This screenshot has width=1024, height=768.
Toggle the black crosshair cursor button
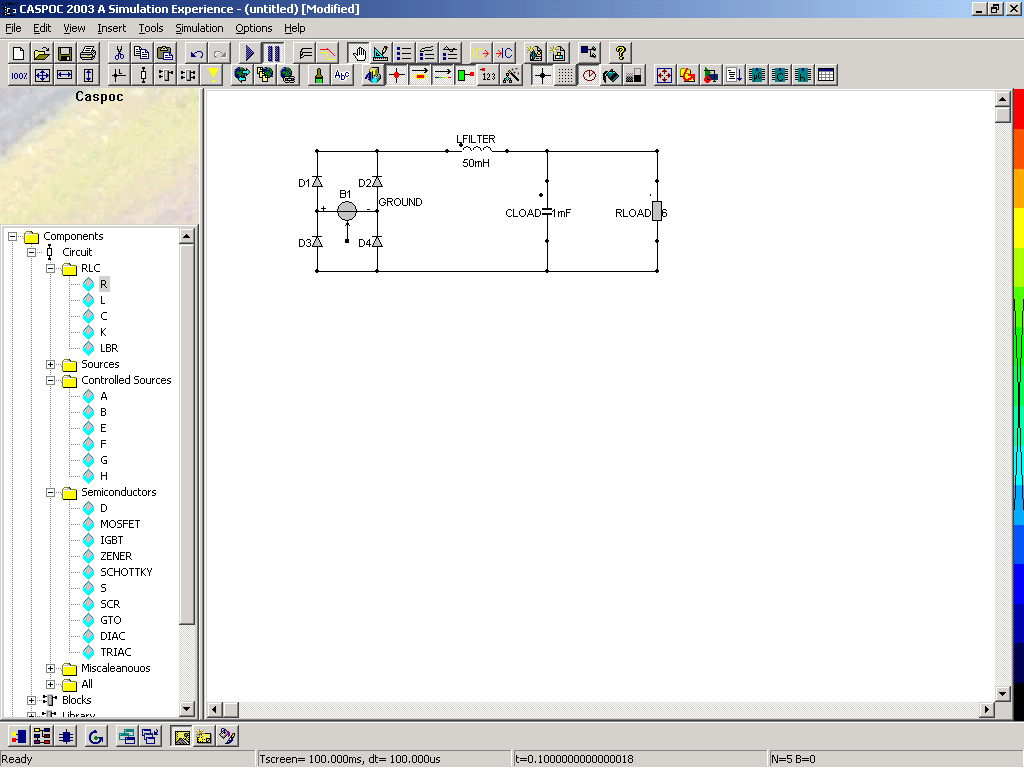coord(542,75)
